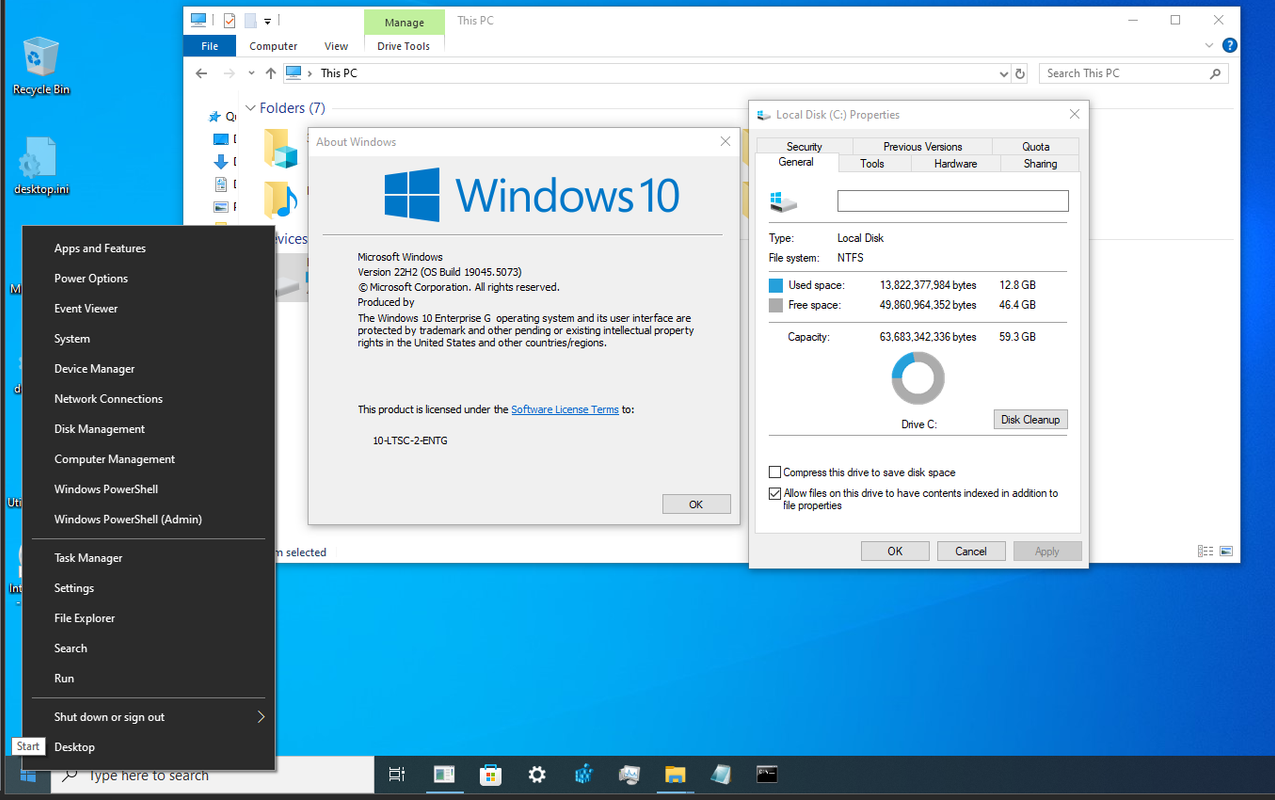Click This PC breadcrumb chevron in address bar
Image resolution: width=1275 pixels, height=800 pixels.
click(x=311, y=73)
